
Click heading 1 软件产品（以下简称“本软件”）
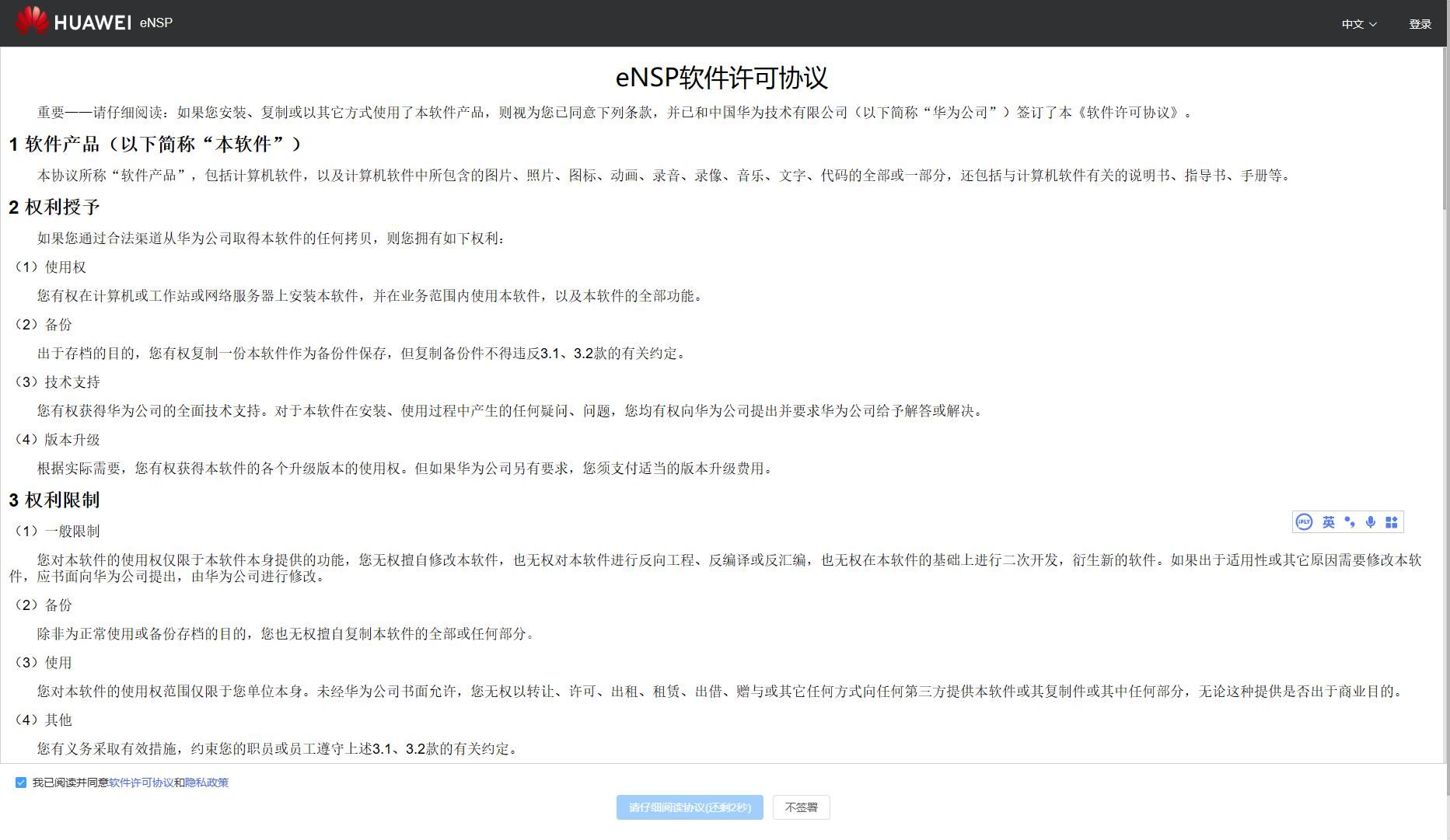click(155, 145)
